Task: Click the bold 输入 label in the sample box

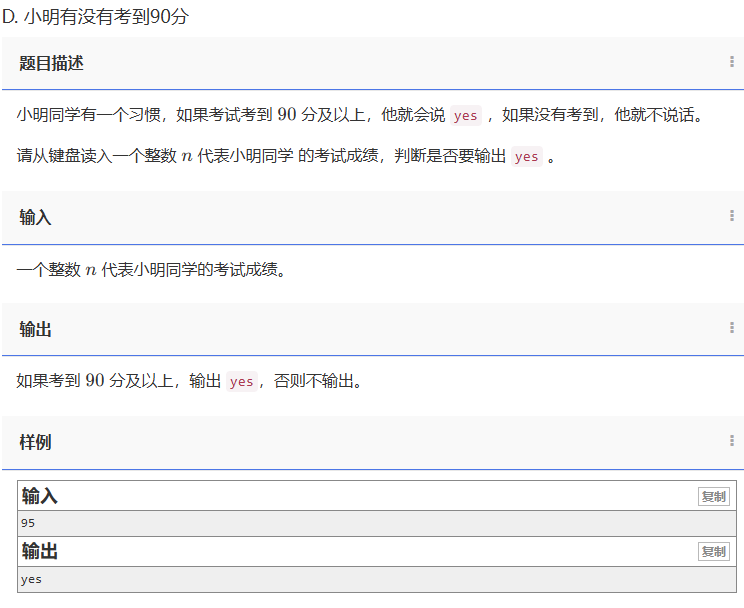Action: click(40, 496)
